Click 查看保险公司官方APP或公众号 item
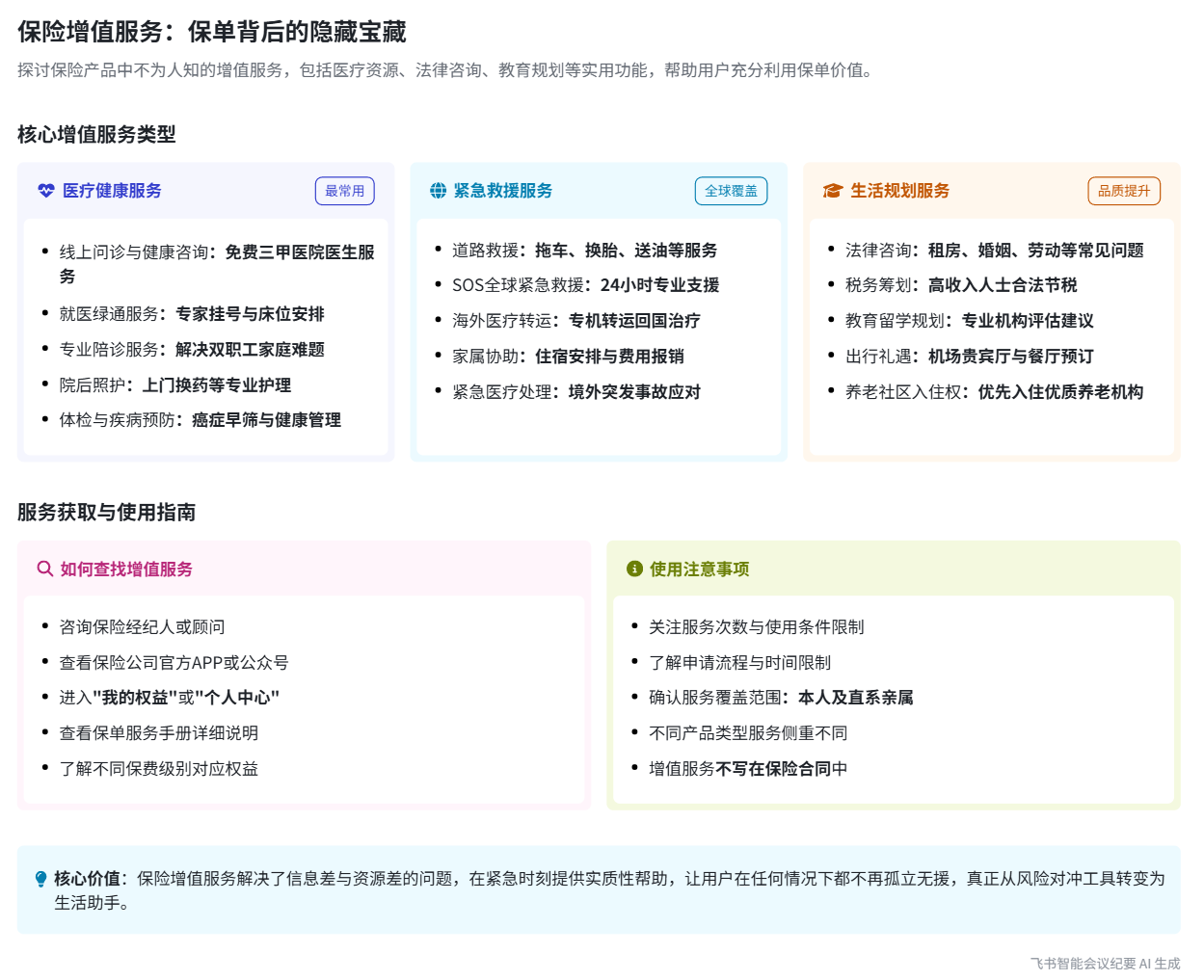 (174, 663)
